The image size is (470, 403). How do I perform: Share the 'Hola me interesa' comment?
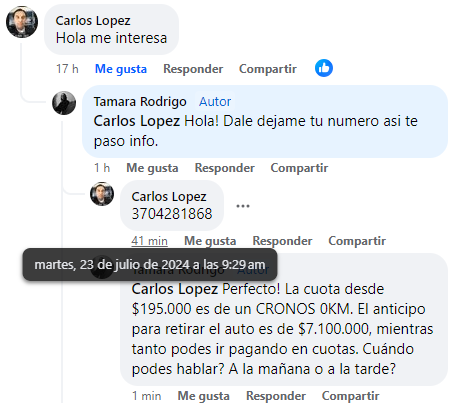268,69
